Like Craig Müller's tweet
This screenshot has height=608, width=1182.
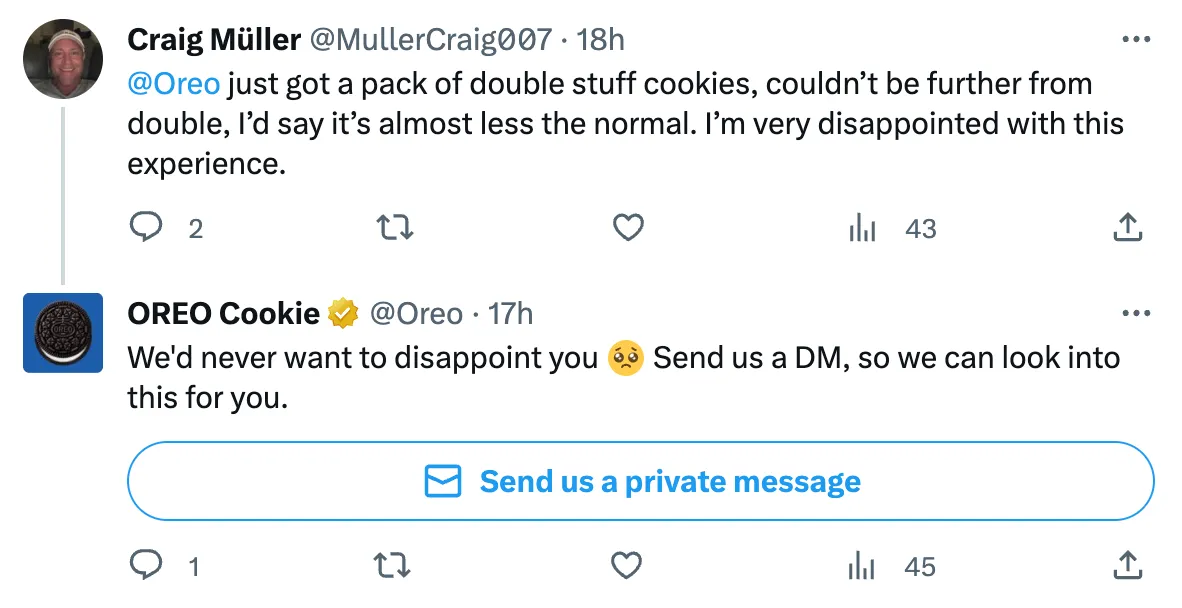tap(627, 229)
